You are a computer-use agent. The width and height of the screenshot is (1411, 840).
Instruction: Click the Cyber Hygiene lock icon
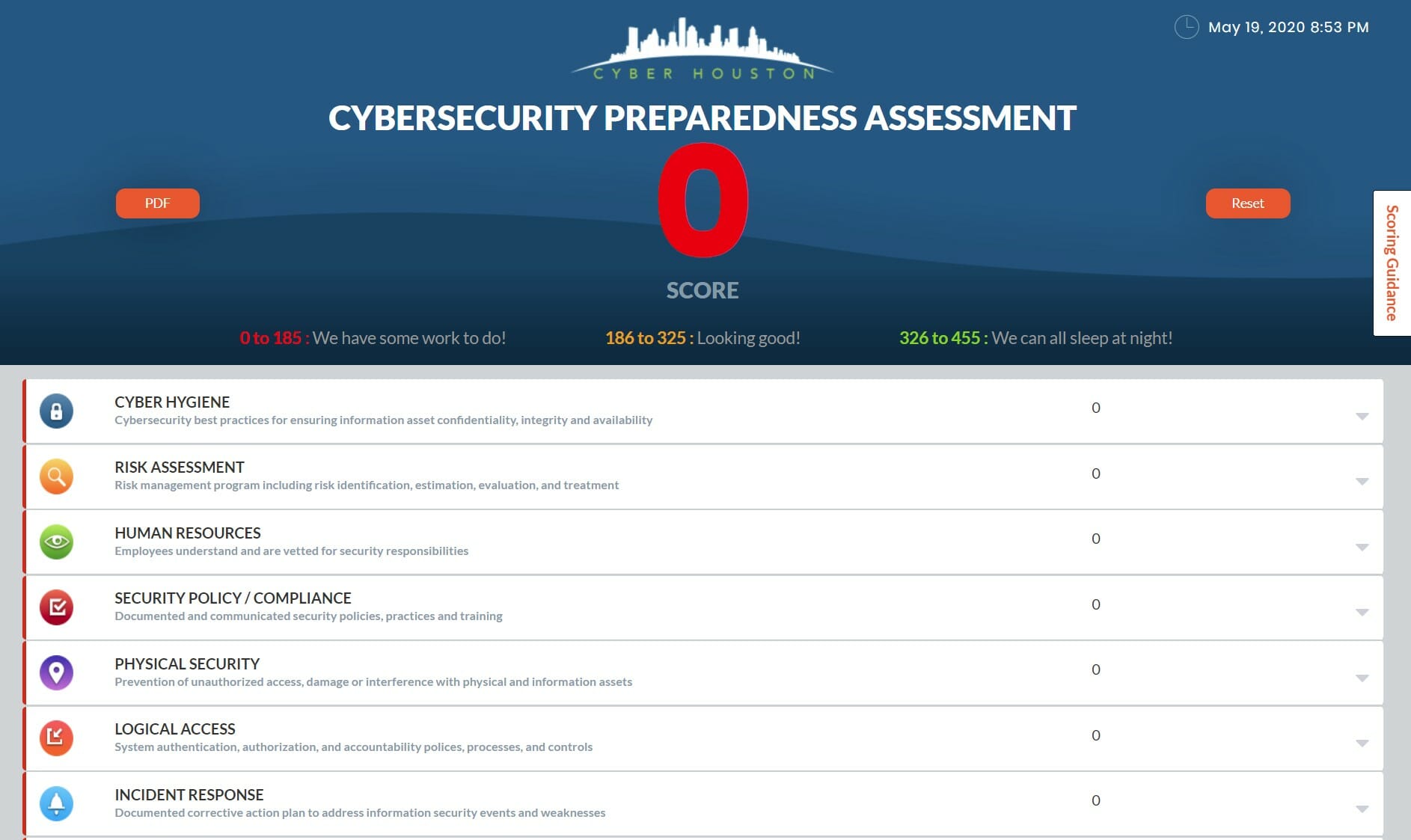56,411
